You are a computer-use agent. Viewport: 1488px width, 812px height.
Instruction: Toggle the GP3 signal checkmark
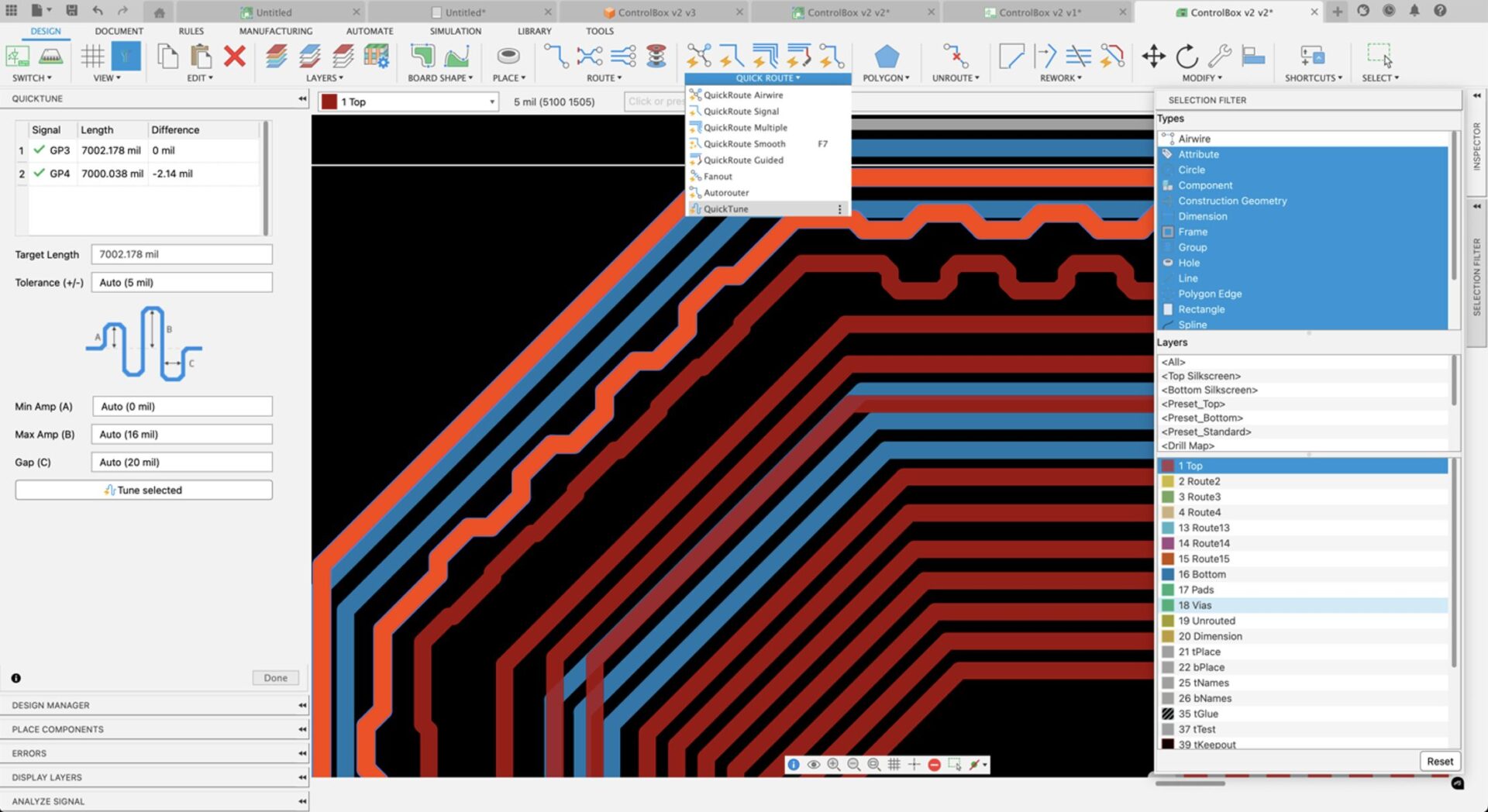(x=40, y=150)
